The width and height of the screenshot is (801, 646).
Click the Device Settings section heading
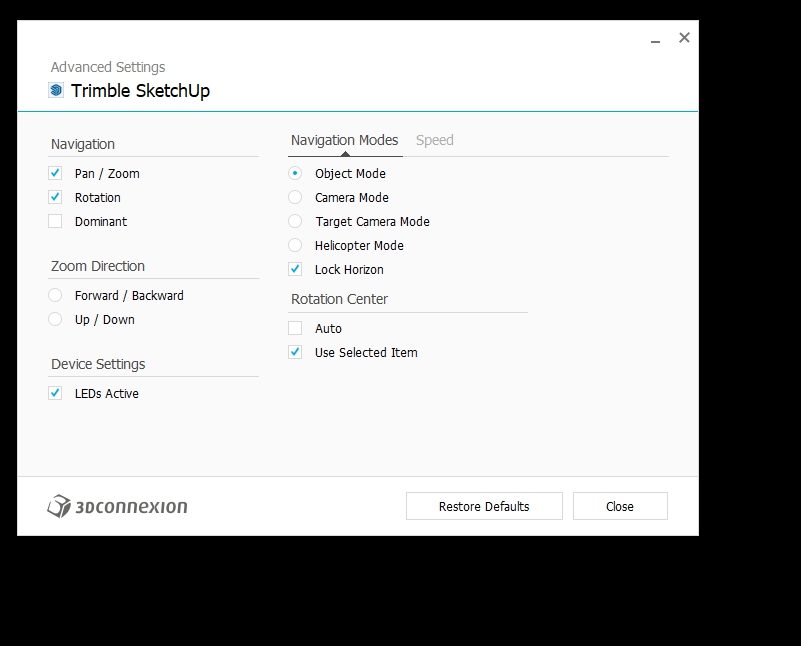(x=98, y=364)
